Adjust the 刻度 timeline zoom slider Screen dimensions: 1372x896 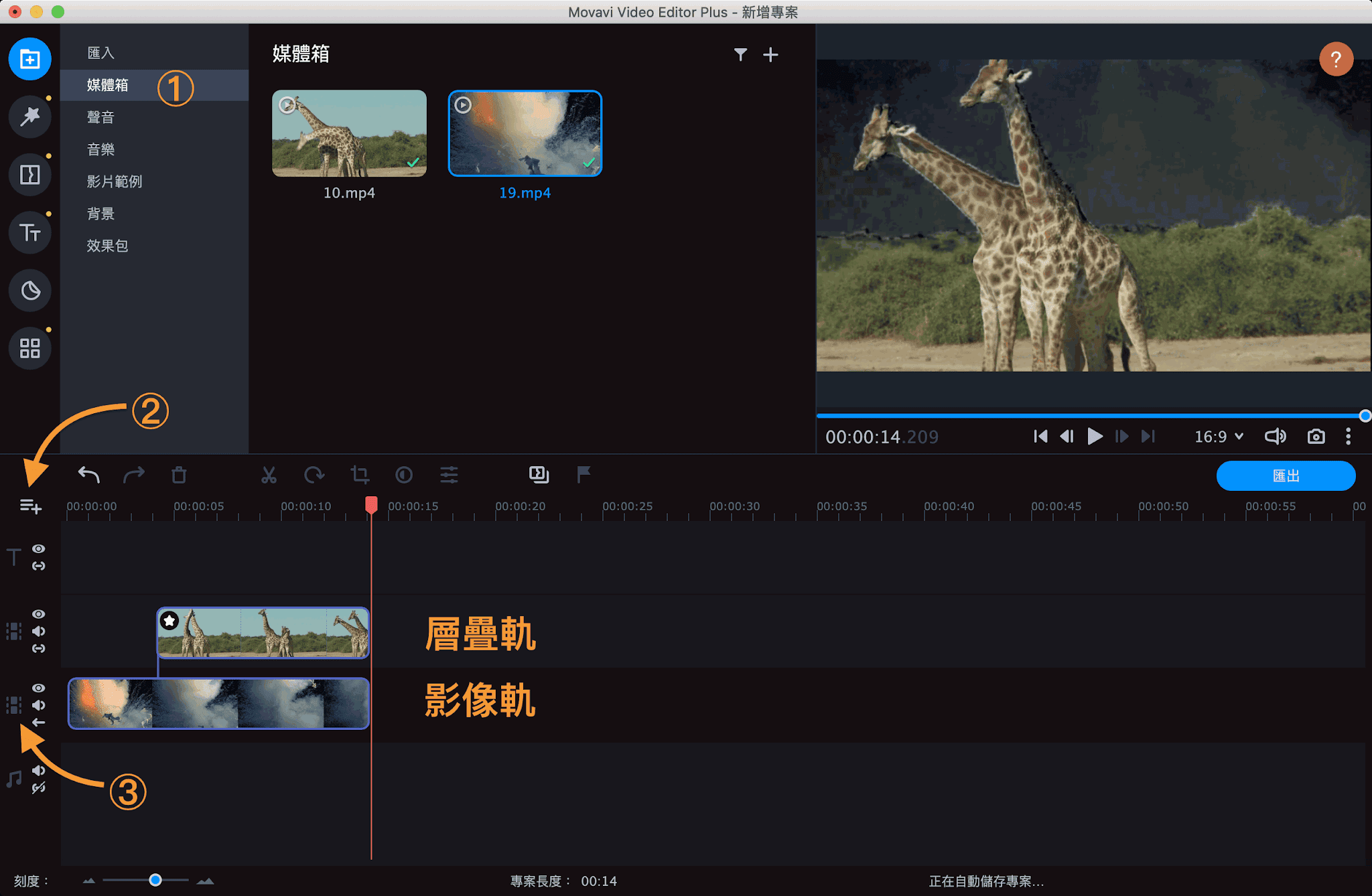pos(154,881)
